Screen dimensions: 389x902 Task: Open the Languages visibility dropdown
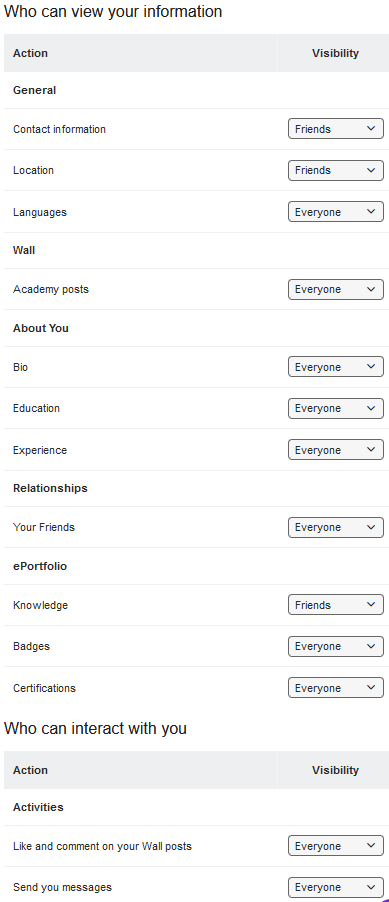pyautogui.click(x=335, y=212)
